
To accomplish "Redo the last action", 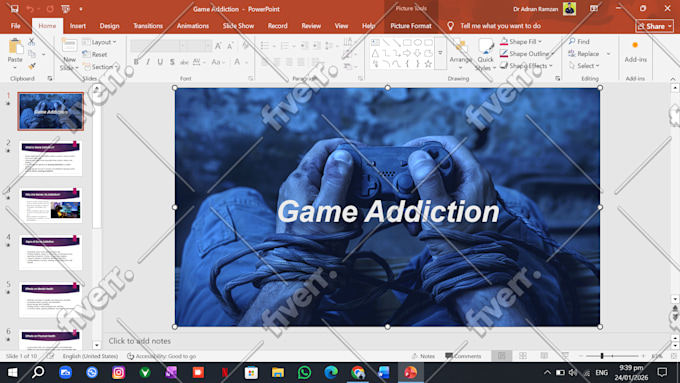I will point(50,9).
